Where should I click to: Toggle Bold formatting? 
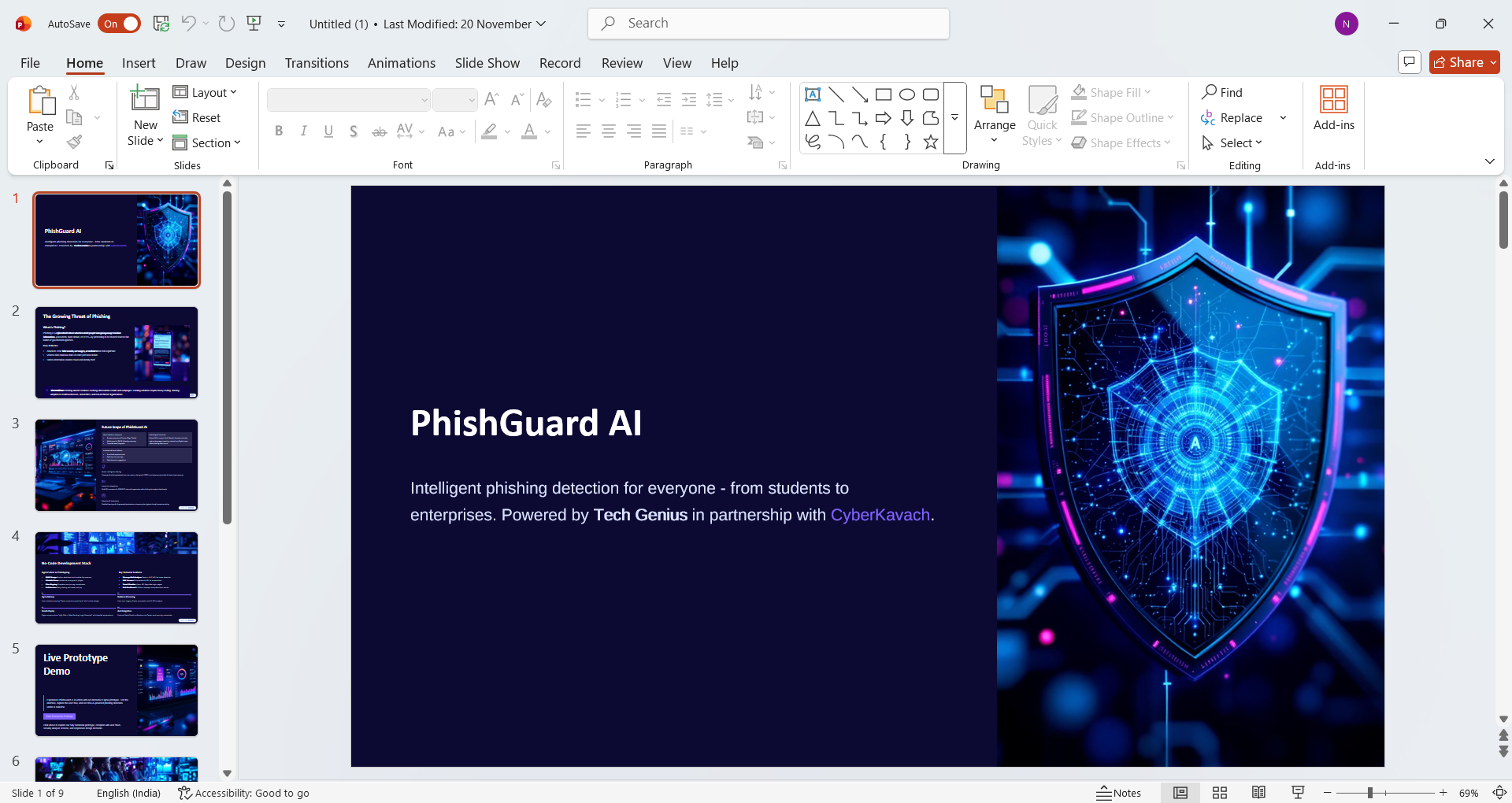click(x=279, y=131)
